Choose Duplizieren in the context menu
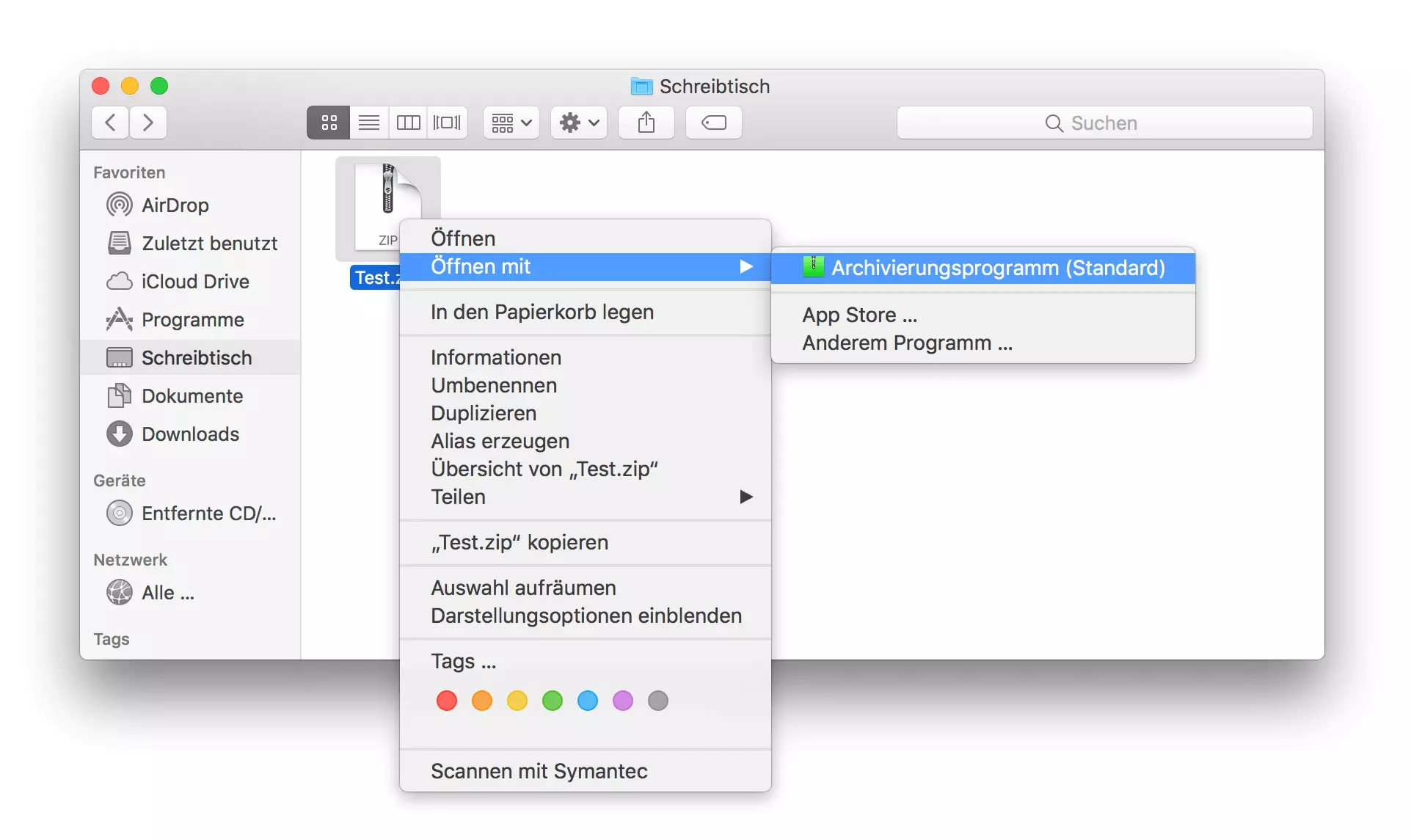The height and width of the screenshot is (840, 1411). pyautogui.click(x=585, y=413)
